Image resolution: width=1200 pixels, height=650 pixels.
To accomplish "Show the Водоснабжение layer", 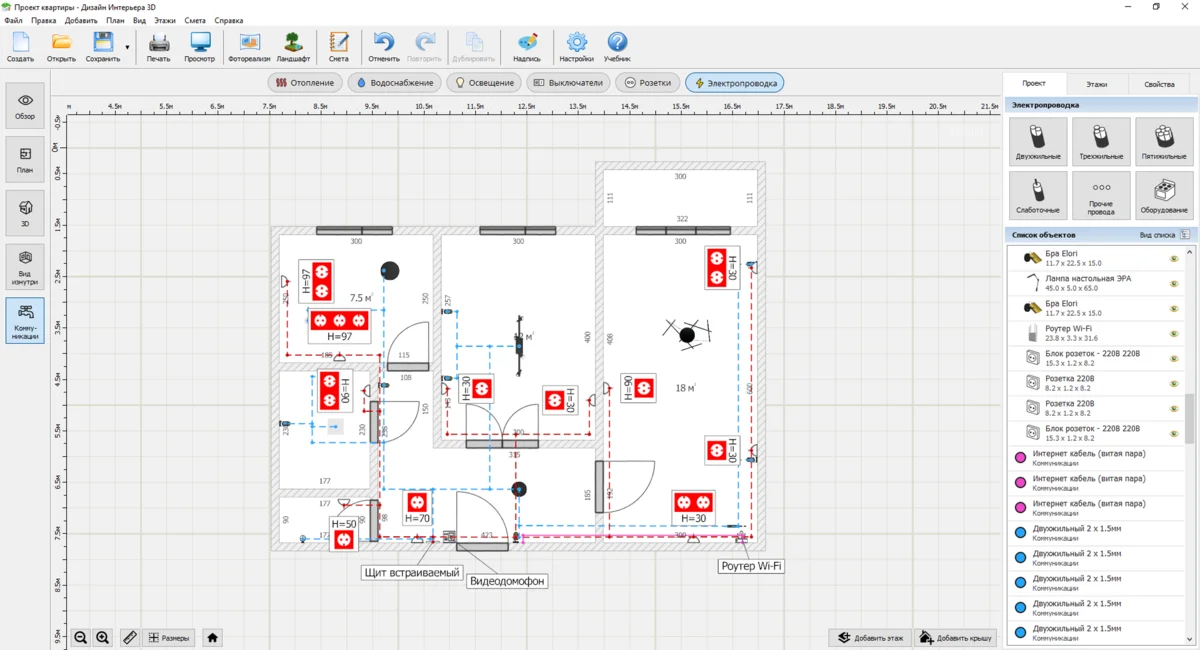I will (396, 83).
